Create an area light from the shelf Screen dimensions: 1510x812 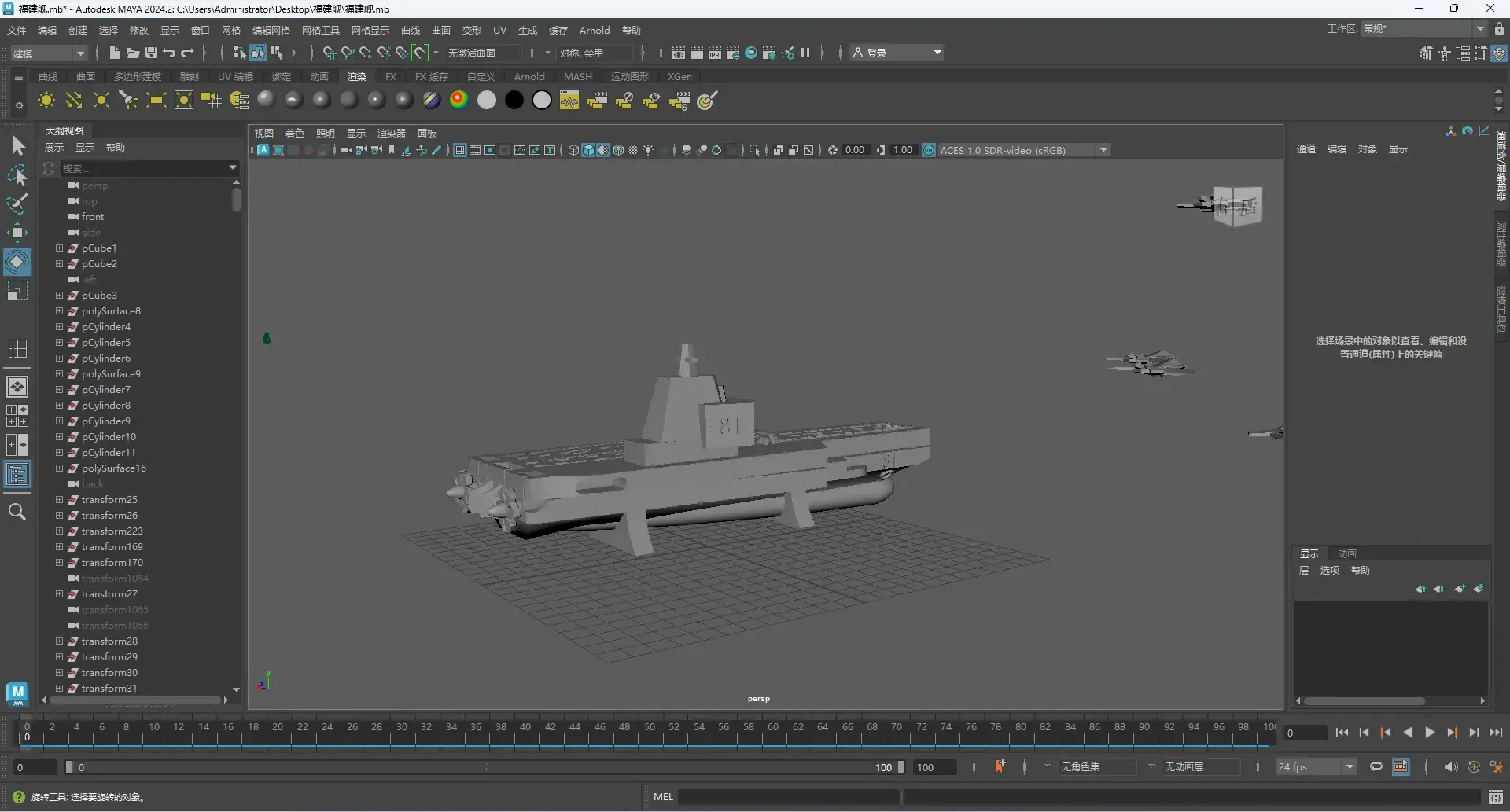tap(157, 101)
